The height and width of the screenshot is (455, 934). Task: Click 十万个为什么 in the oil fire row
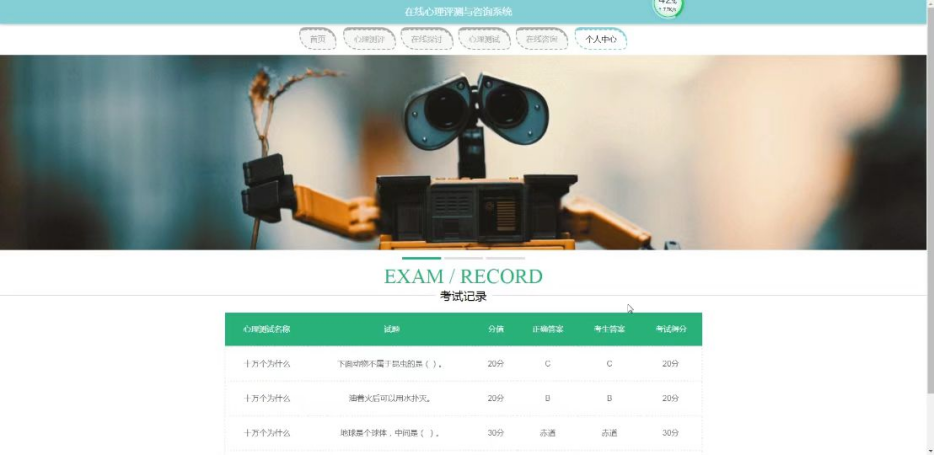pyautogui.click(x=267, y=398)
